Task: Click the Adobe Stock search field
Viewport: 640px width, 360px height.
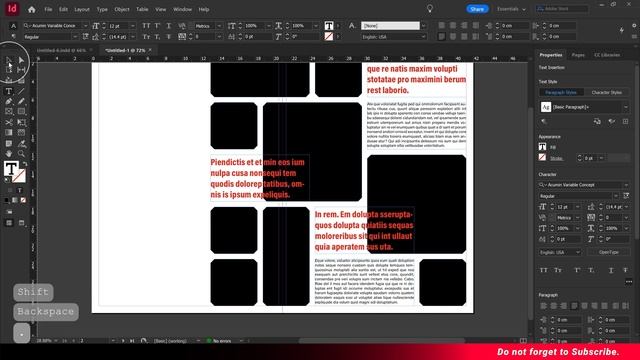Action: point(562,9)
